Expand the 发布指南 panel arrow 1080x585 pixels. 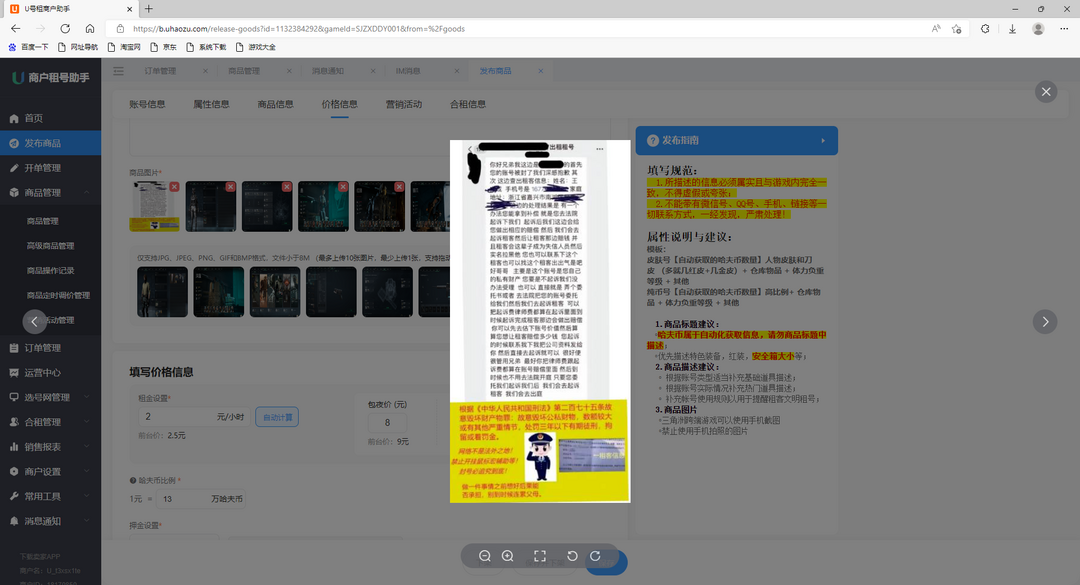823,141
